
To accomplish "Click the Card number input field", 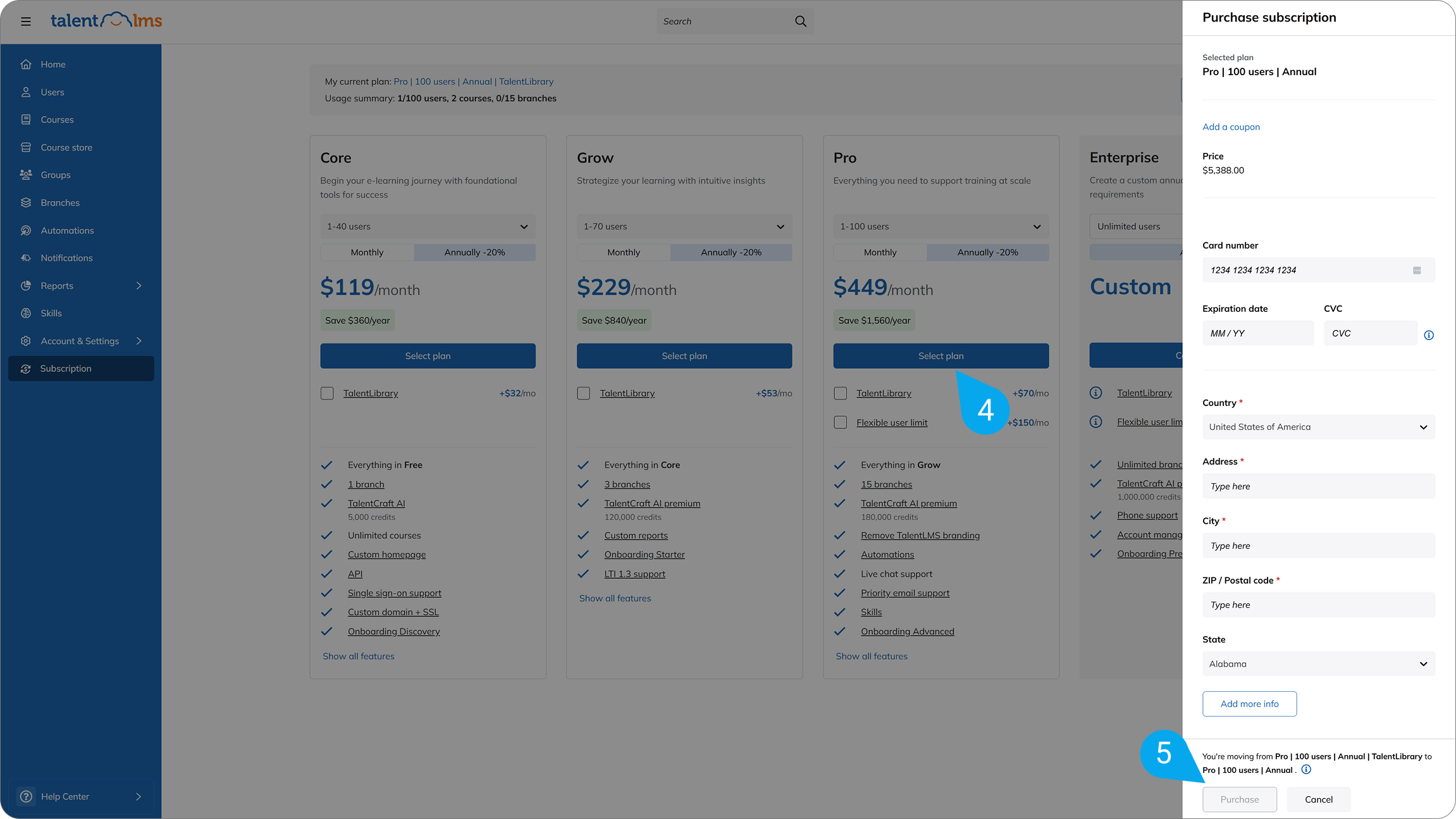I will point(1319,270).
